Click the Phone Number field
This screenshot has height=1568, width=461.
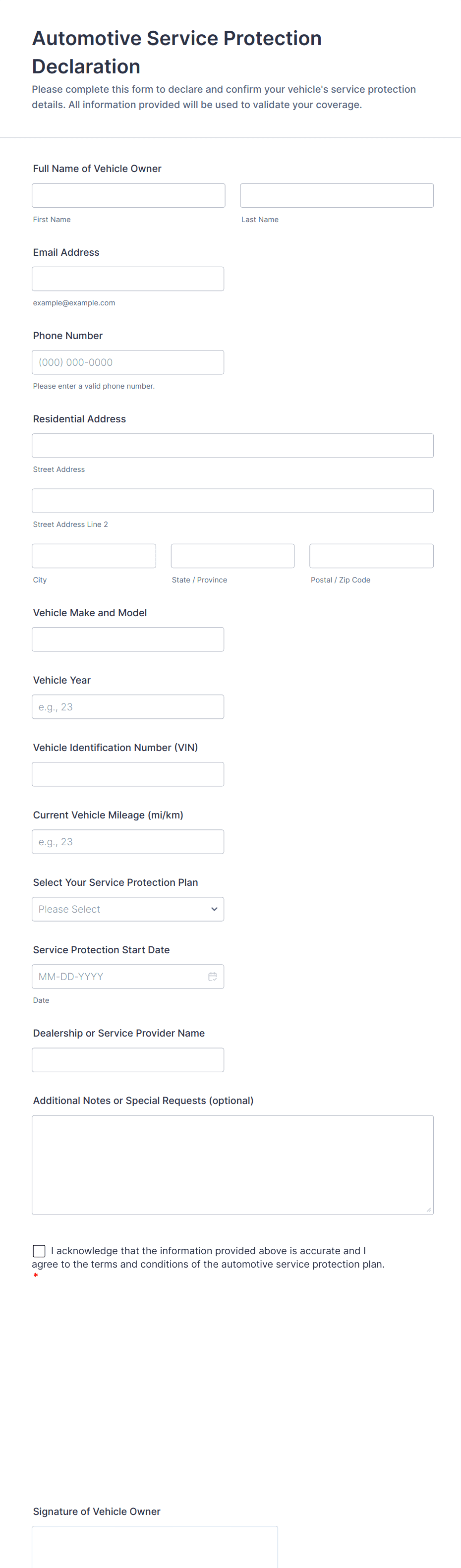point(128,362)
